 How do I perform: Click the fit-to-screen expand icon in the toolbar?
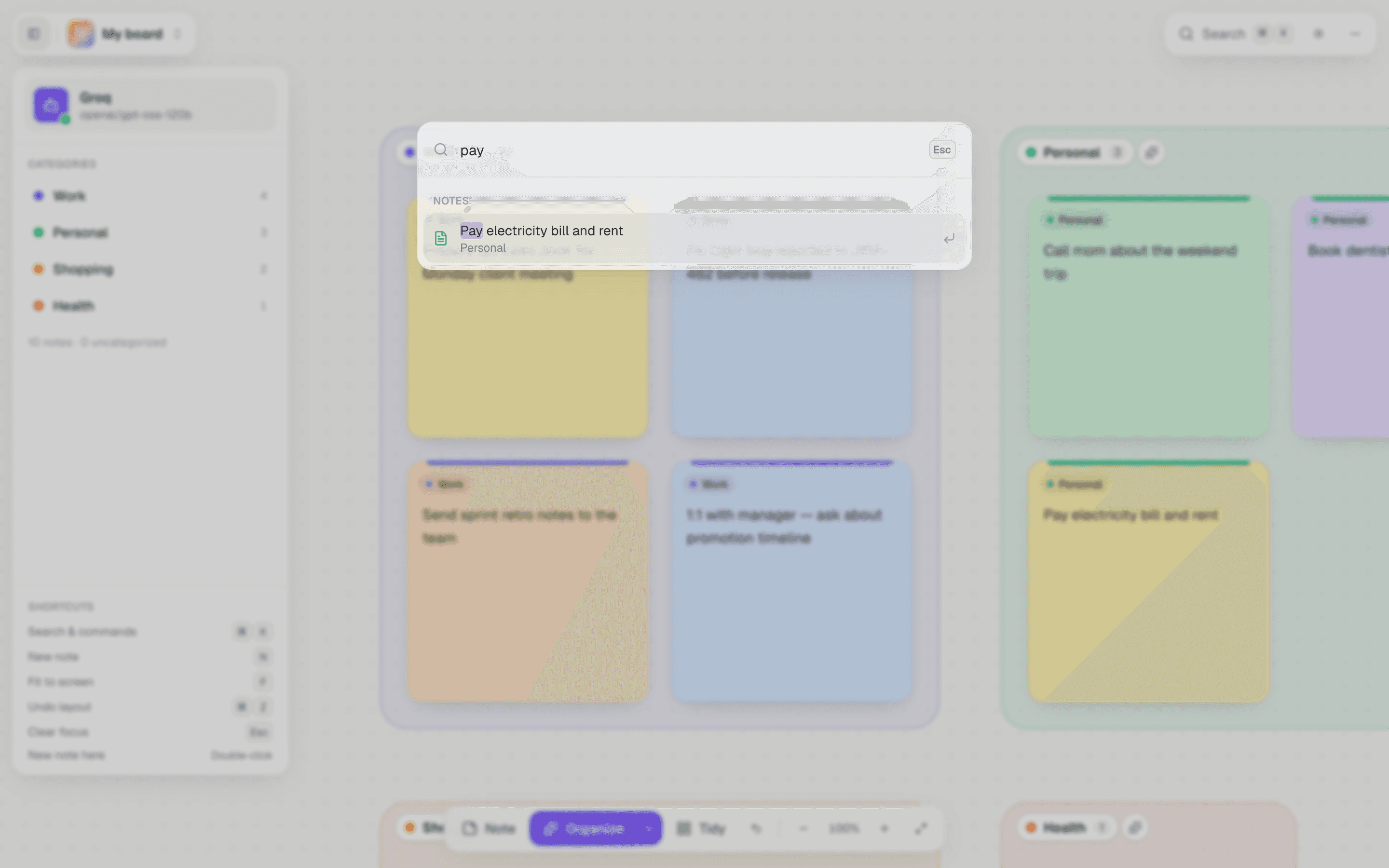click(921, 828)
